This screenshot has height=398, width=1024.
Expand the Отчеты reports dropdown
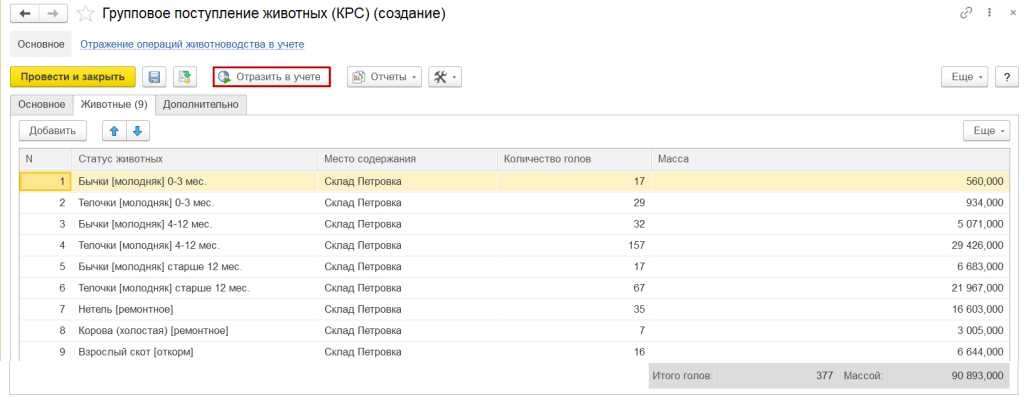coord(384,76)
